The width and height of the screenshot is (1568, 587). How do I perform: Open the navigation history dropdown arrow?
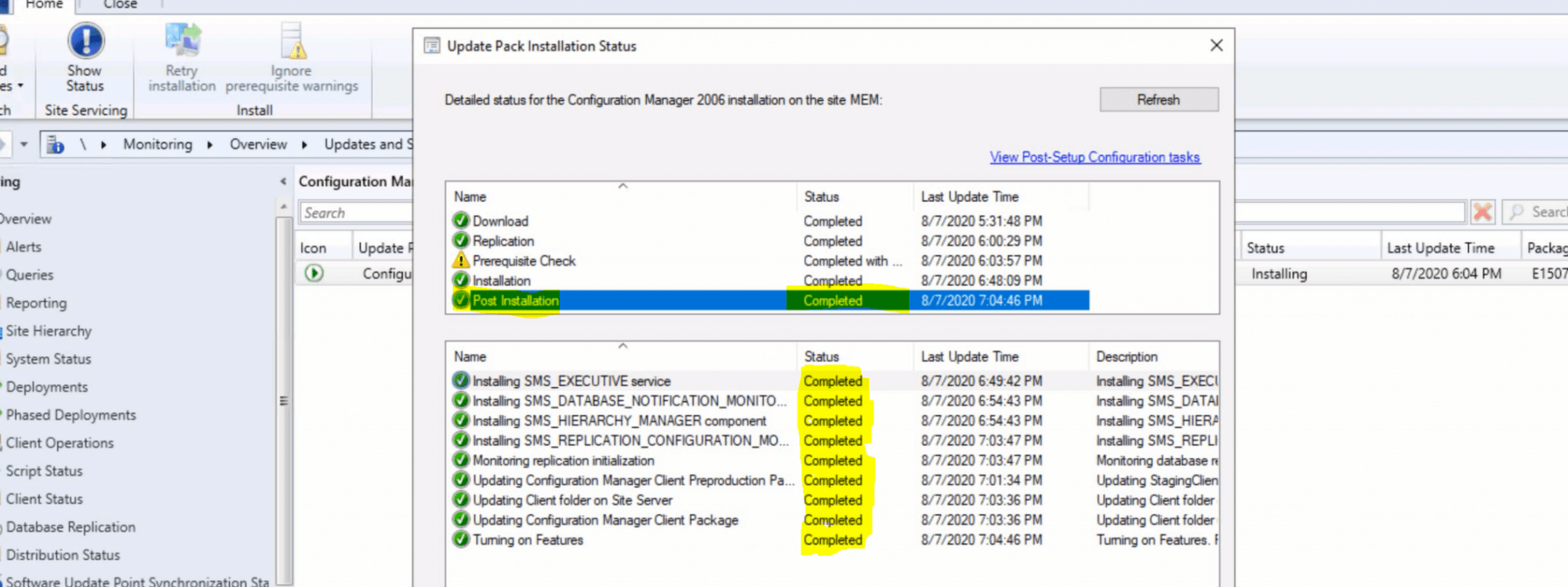[x=24, y=144]
